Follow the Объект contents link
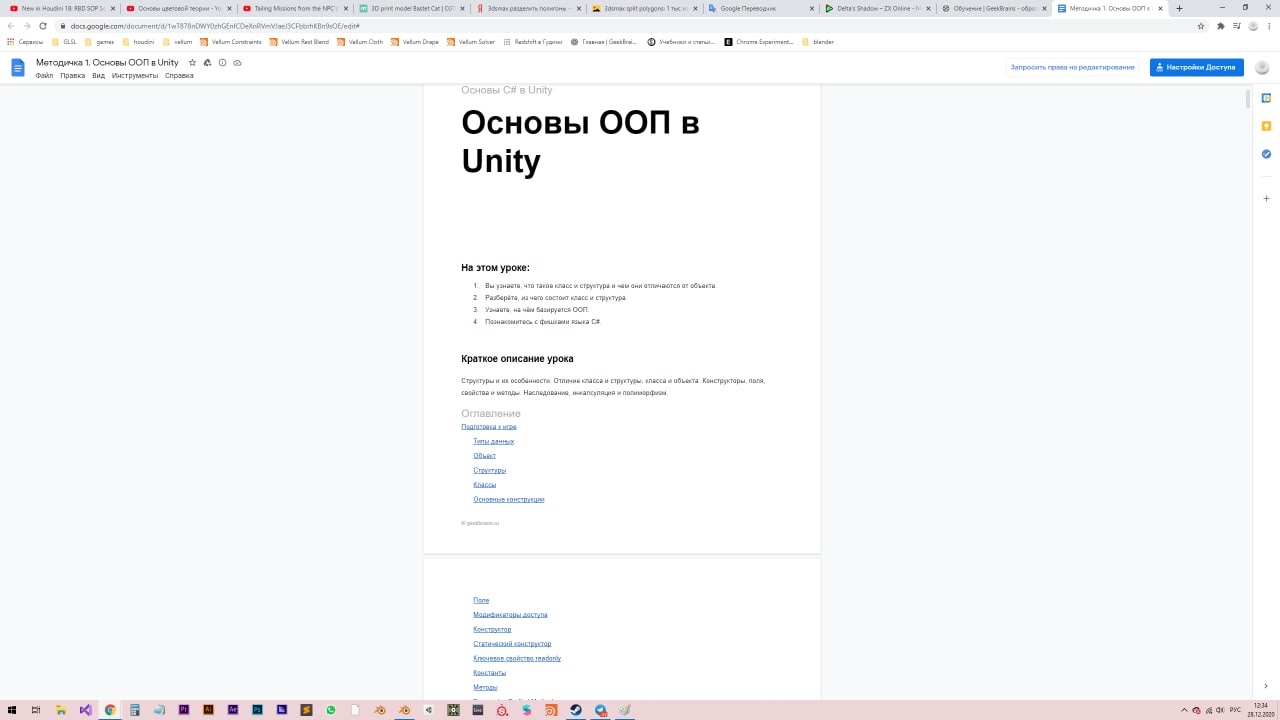The width and height of the screenshot is (1280, 720). tap(484, 456)
